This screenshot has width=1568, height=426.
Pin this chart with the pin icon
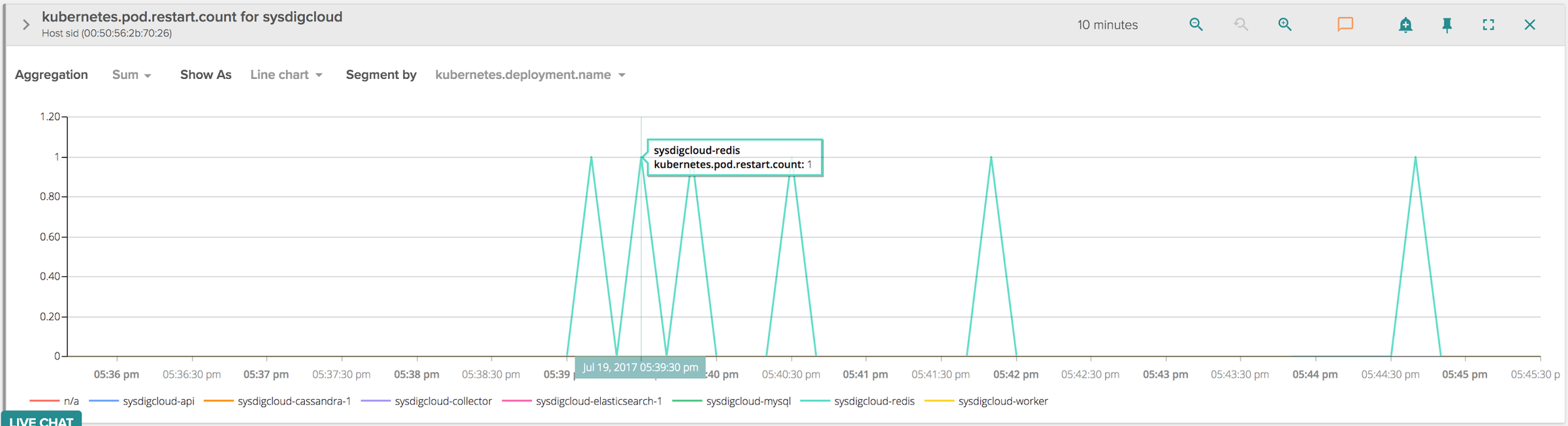1447,25
